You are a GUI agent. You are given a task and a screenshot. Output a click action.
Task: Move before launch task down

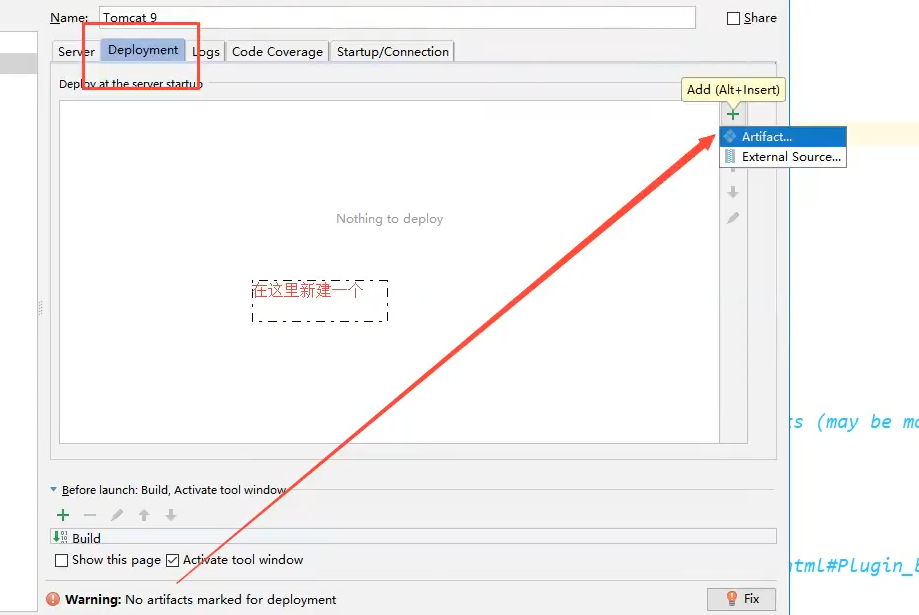click(171, 515)
